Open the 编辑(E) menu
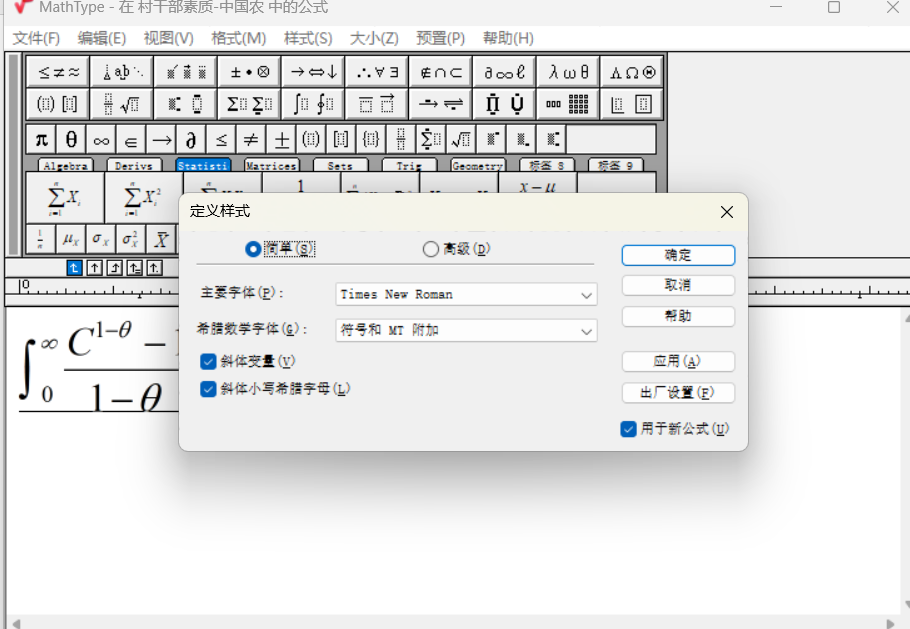Screen dimensions: 910x629 102,38
